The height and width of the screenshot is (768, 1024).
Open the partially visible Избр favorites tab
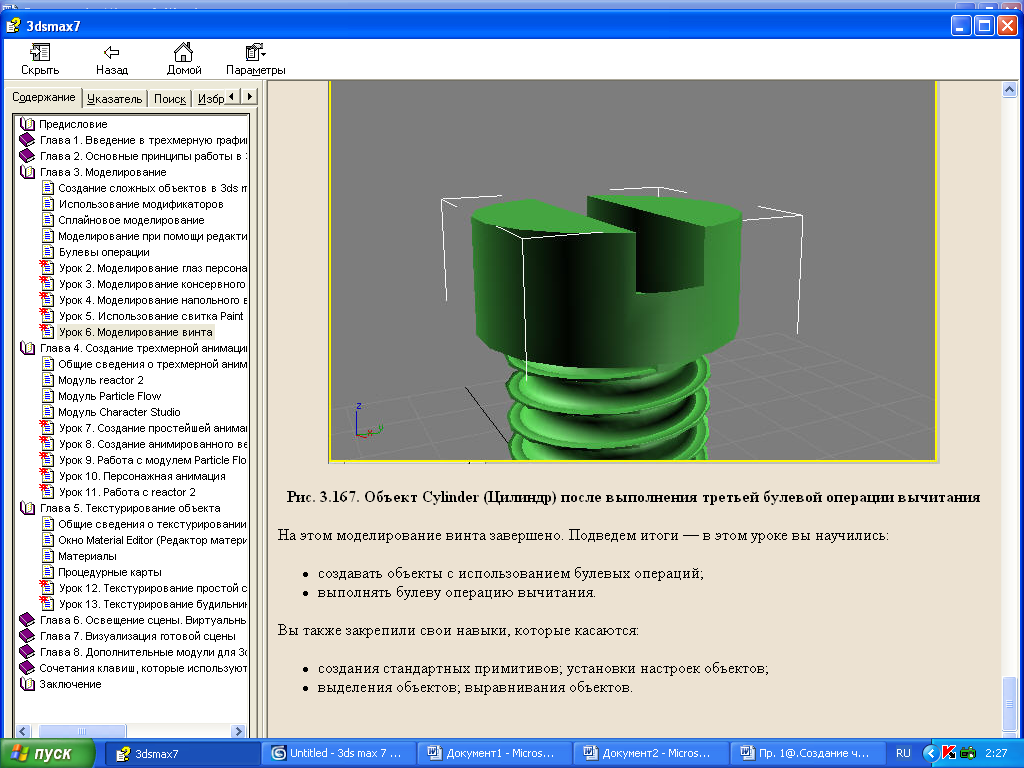(x=210, y=99)
